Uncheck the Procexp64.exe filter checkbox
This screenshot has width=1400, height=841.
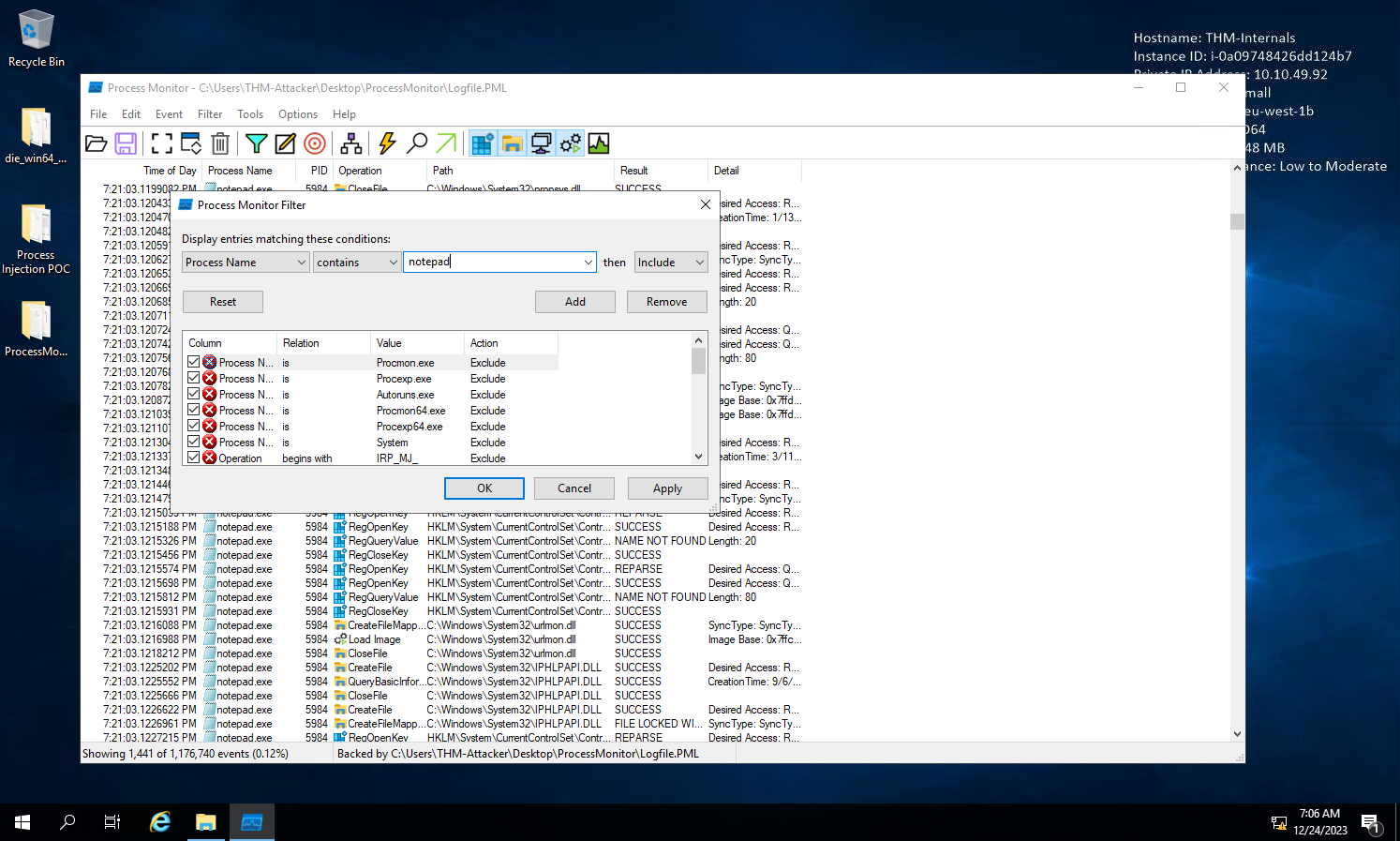pyautogui.click(x=194, y=426)
